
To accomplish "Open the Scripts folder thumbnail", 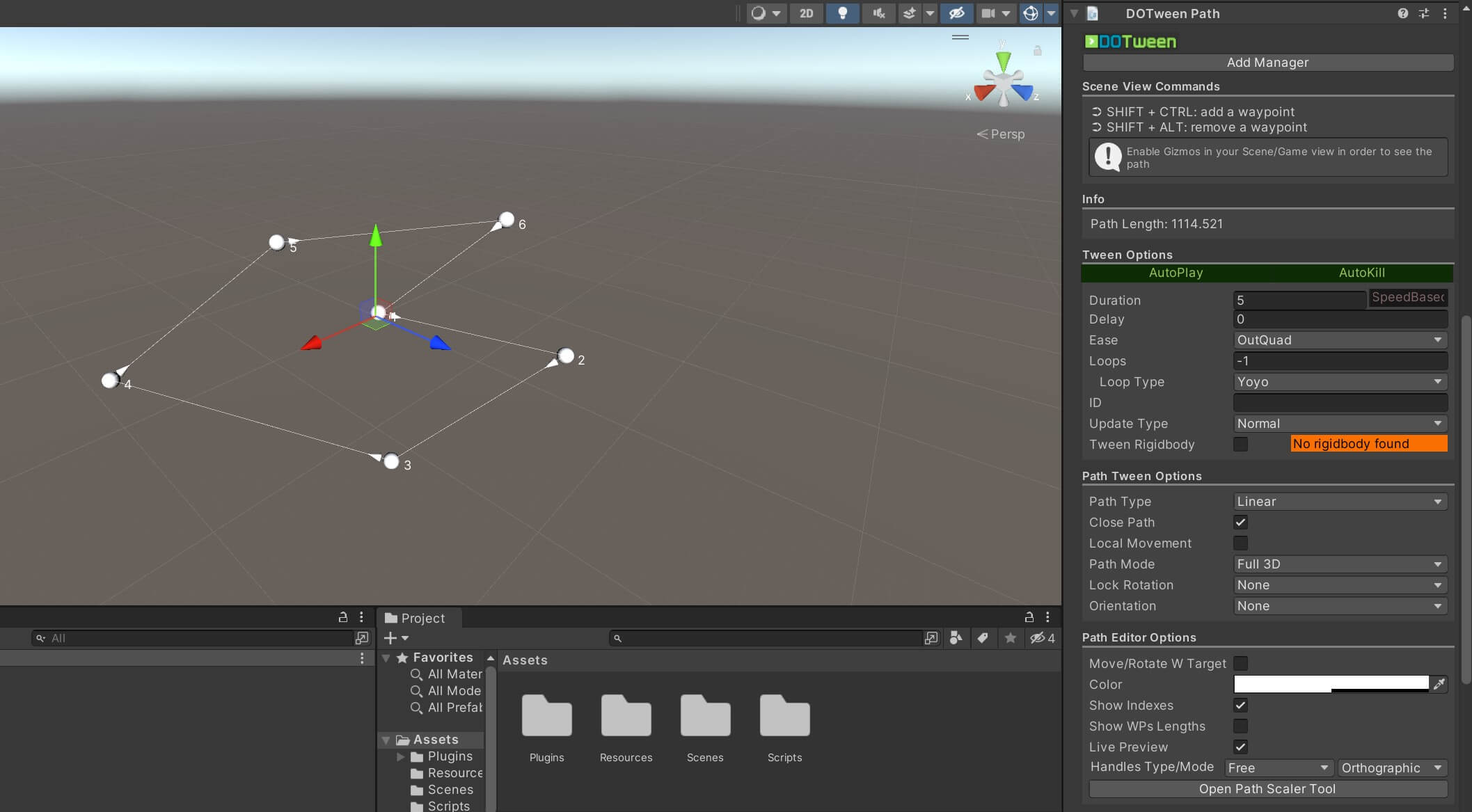I will (x=785, y=716).
